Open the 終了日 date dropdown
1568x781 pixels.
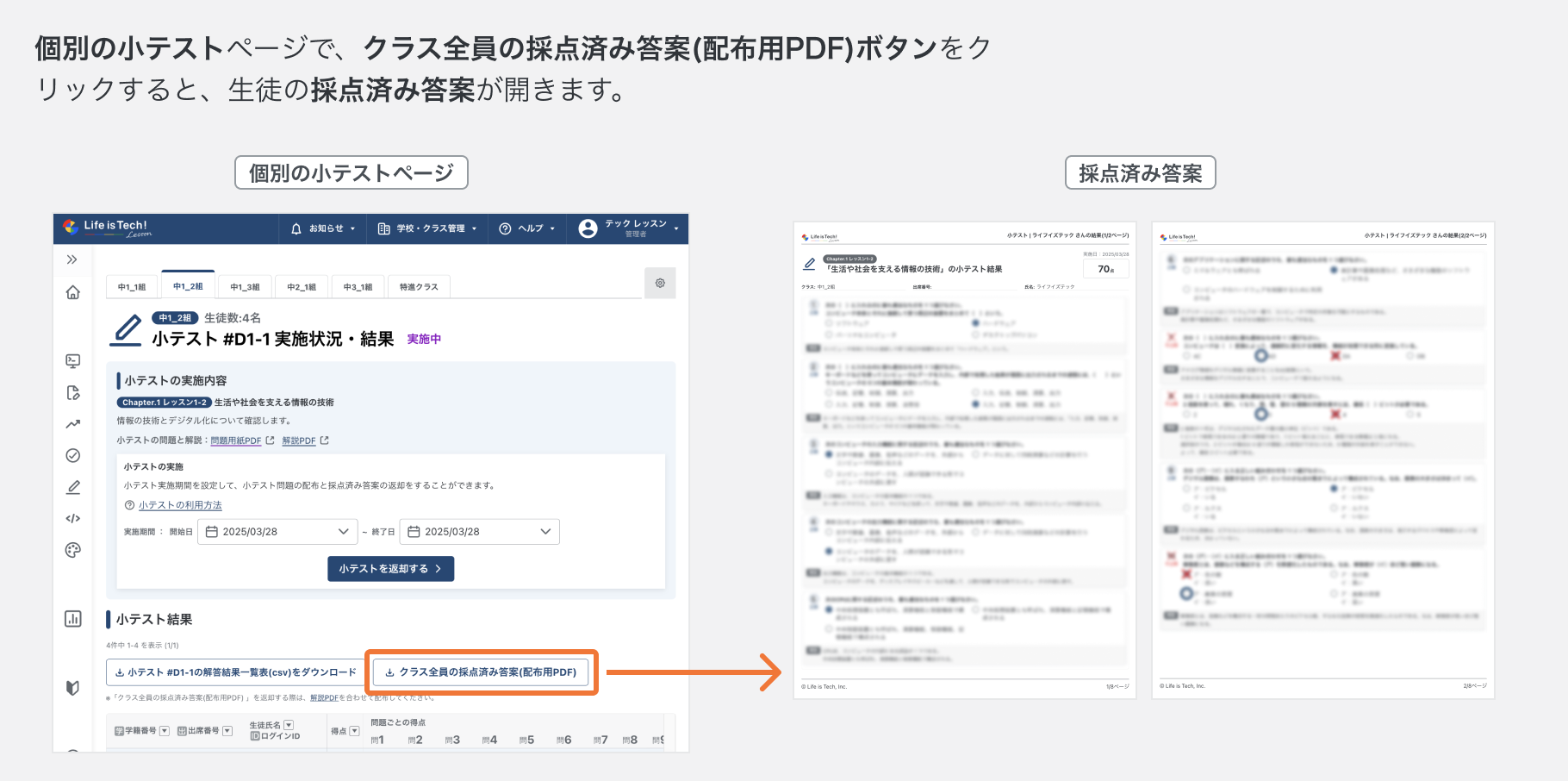[544, 531]
